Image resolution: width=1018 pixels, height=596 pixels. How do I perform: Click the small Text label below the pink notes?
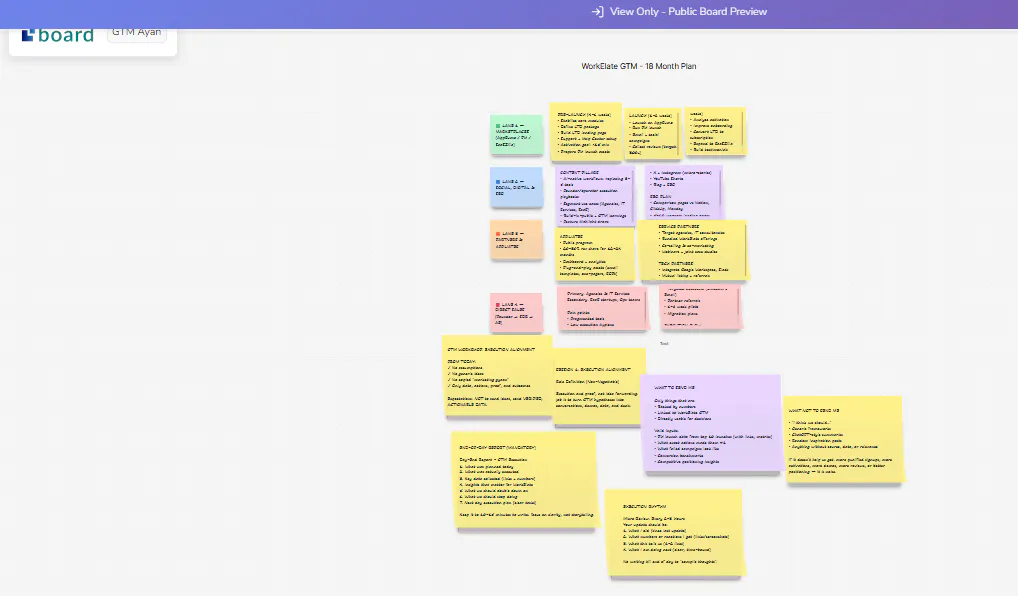664,343
